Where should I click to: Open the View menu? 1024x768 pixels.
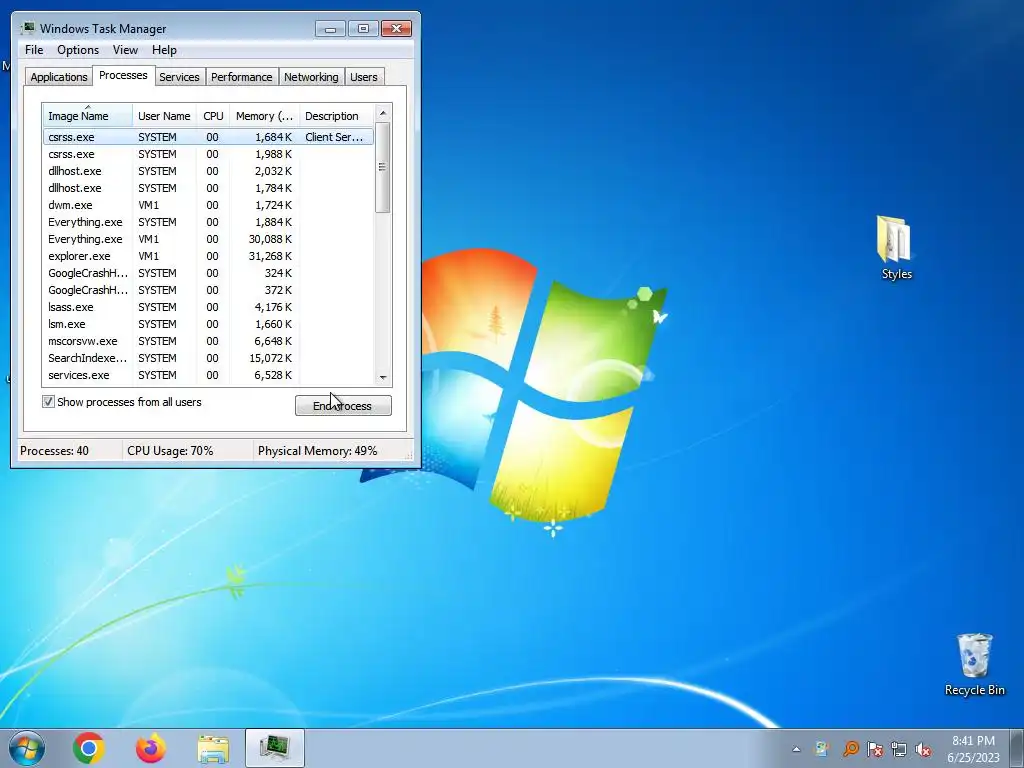(x=125, y=50)
